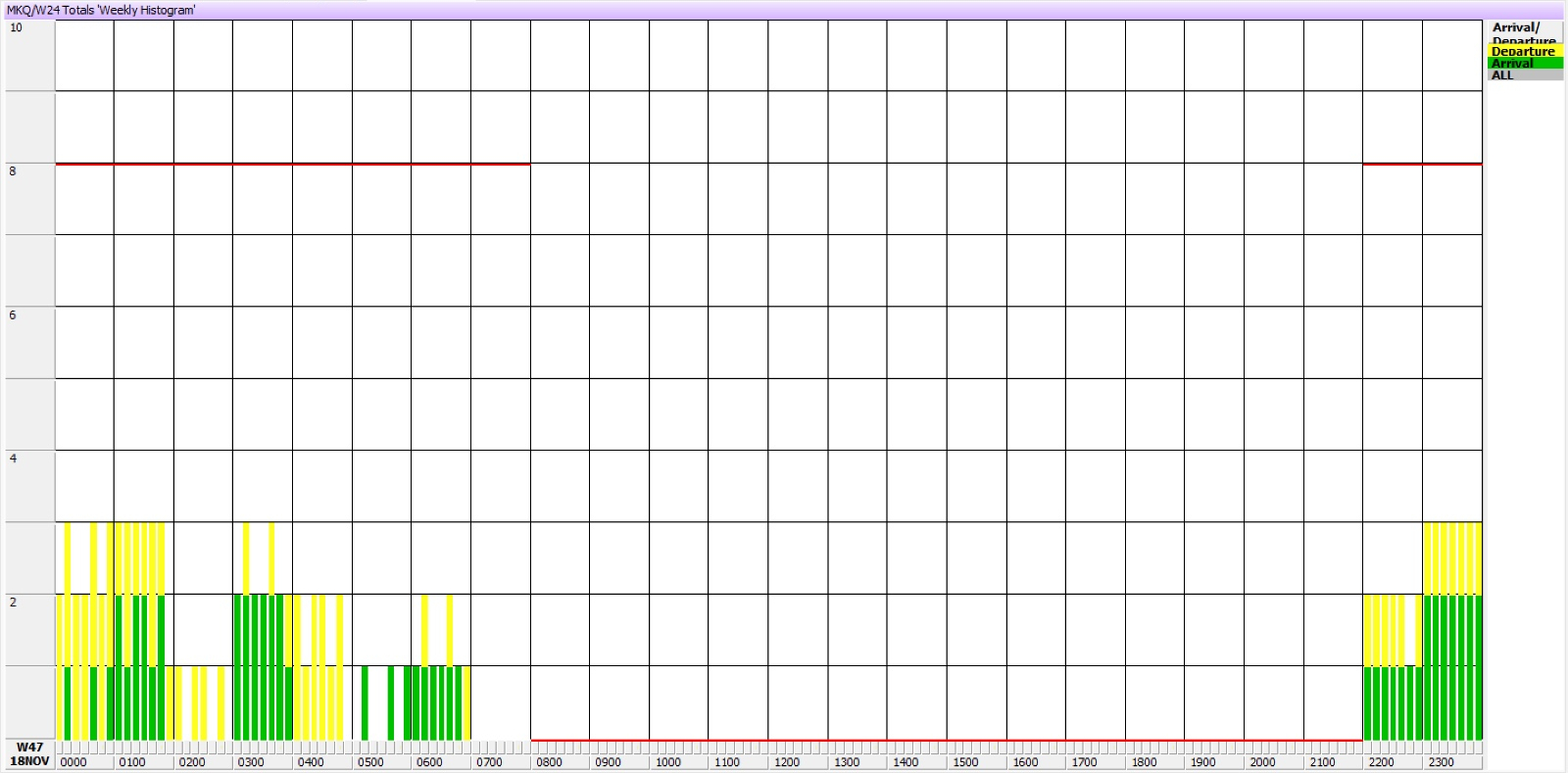The width and height of the screenshot is (1568, 773).
Task: Select the 0800 hour time slot
Action: point(549,762)
